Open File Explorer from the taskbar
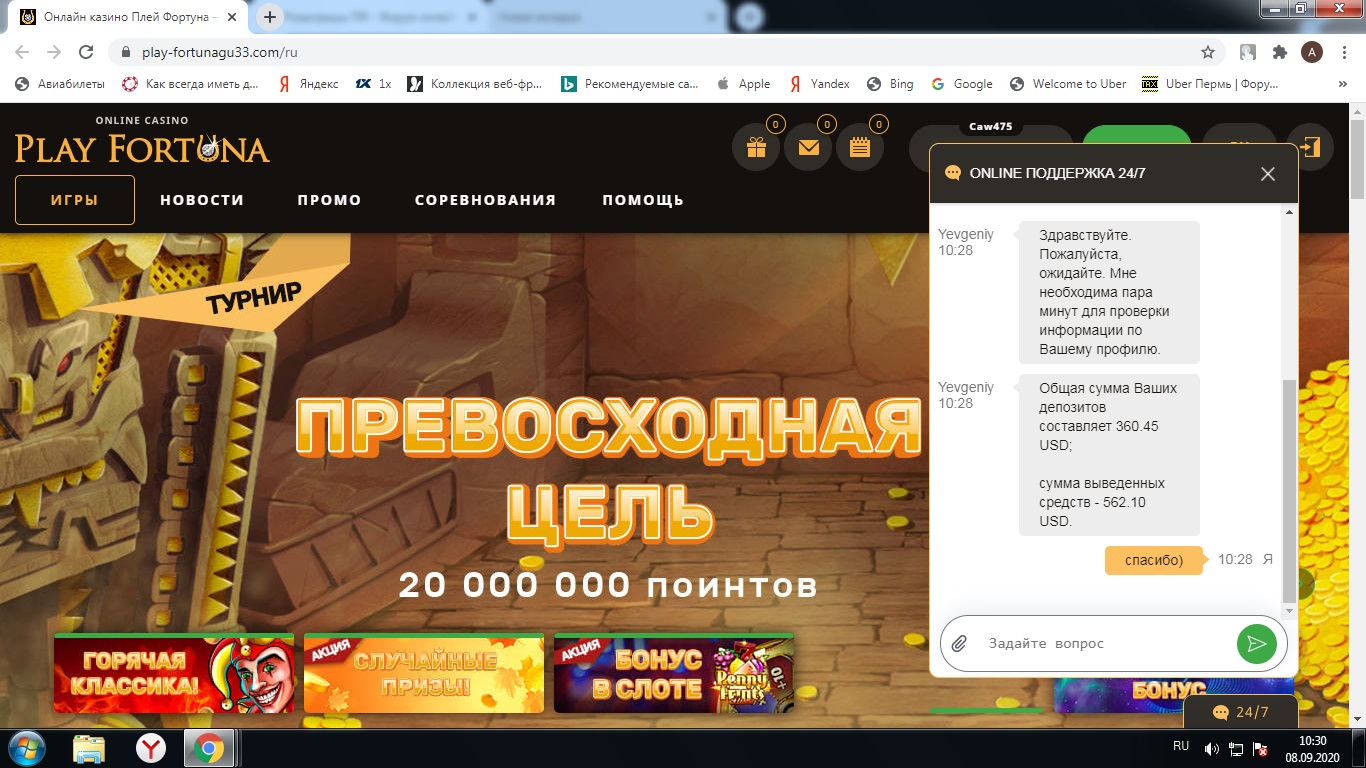 pos(90,748)
